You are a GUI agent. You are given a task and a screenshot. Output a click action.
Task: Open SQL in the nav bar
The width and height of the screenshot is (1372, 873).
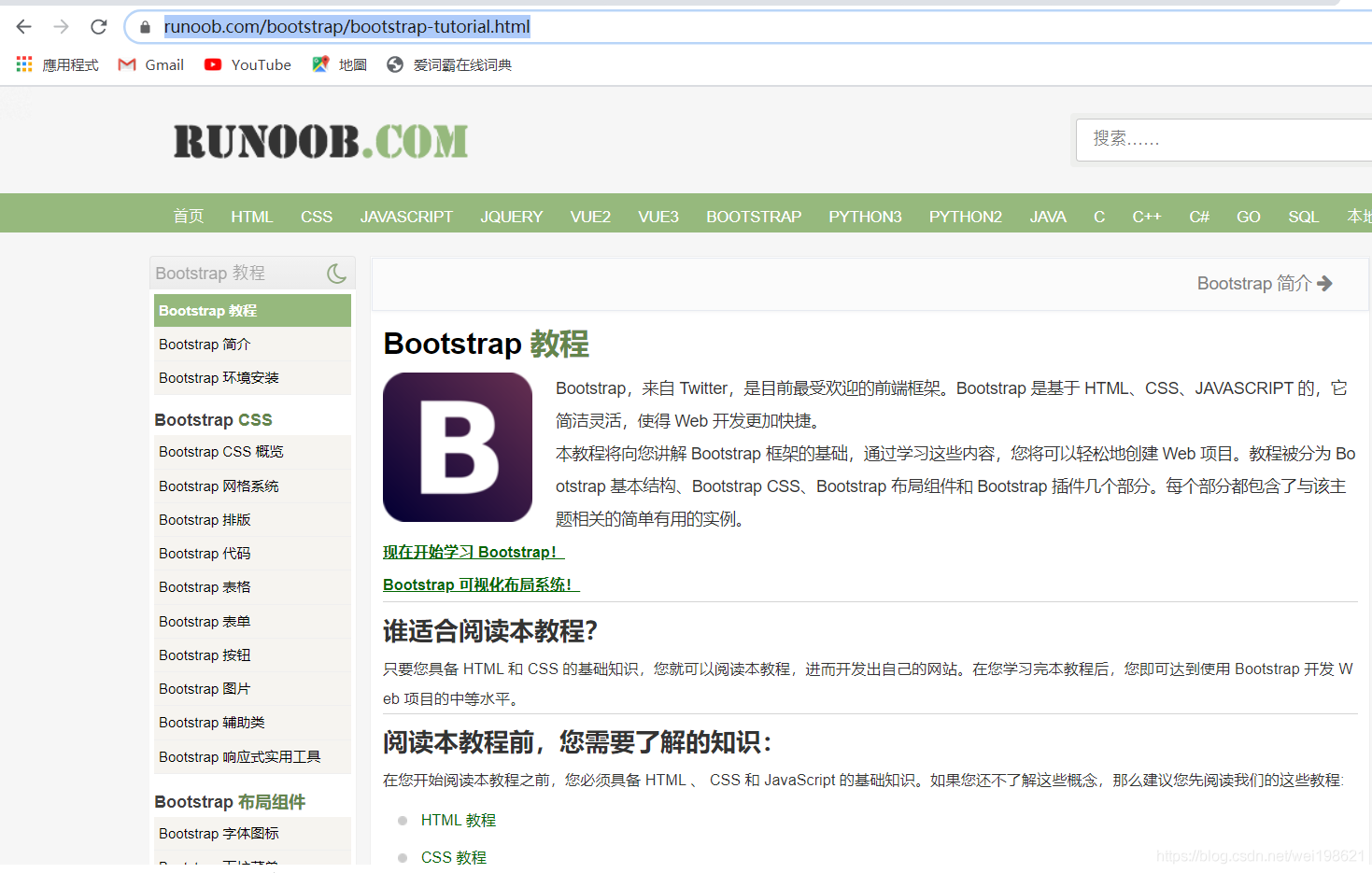coord(1304,217)
